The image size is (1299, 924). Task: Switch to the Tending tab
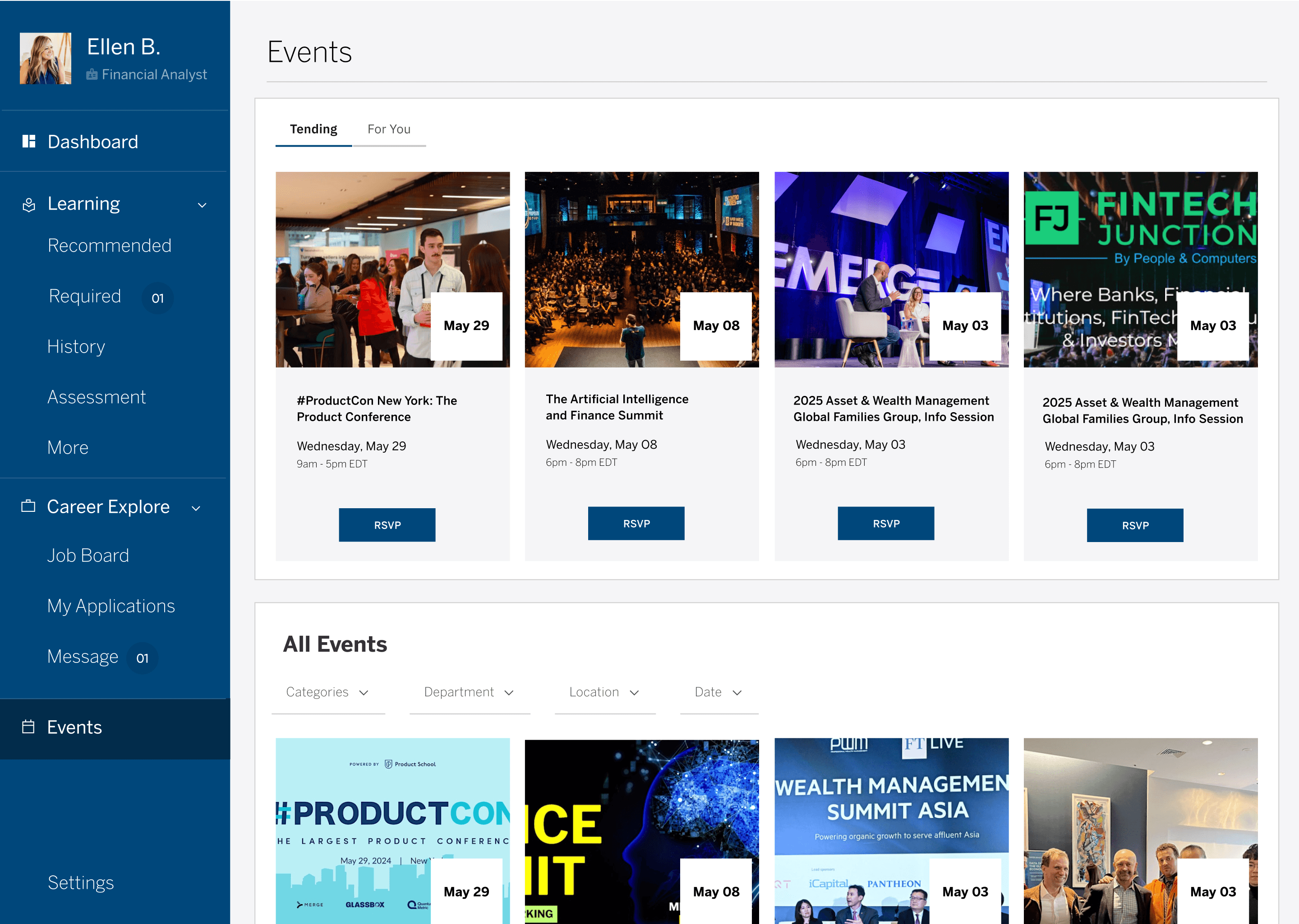[313, 129]
